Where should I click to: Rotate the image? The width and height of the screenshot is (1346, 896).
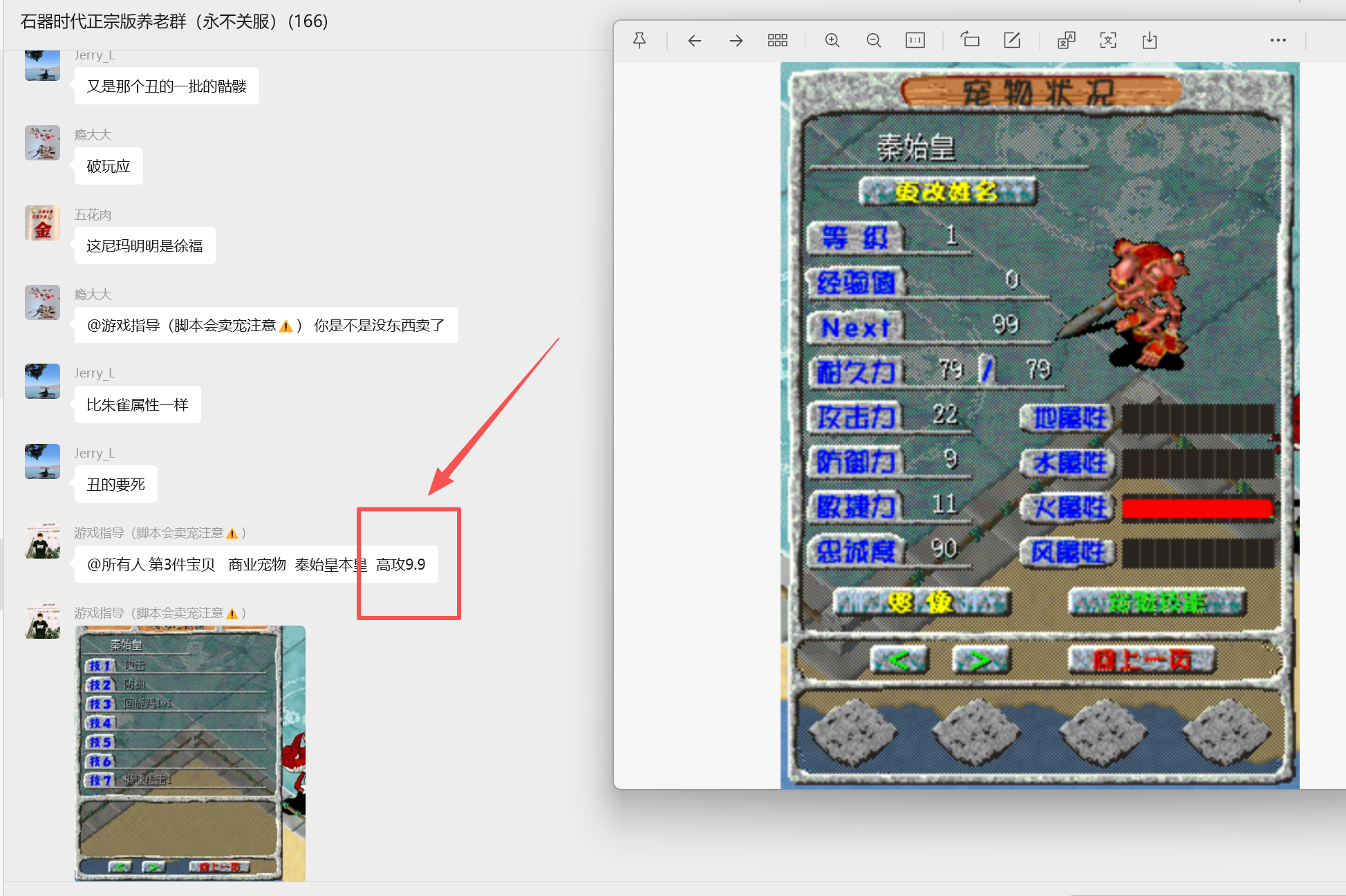970,40
